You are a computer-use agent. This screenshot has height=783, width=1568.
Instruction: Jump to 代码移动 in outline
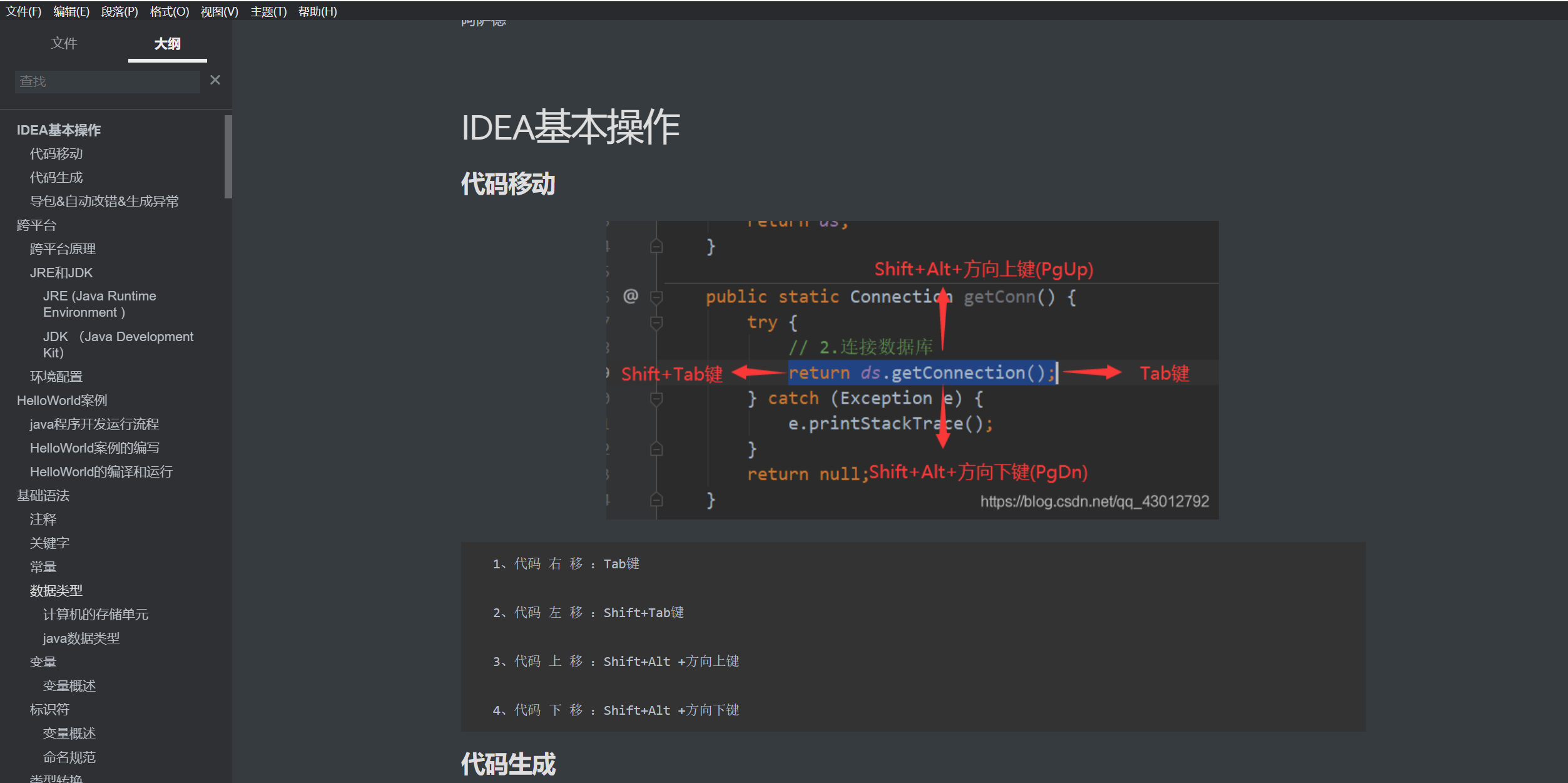56,154
